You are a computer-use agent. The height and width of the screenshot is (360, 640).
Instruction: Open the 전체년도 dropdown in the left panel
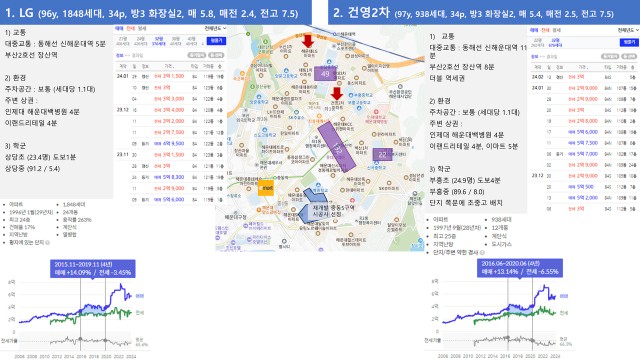point(216,29)
